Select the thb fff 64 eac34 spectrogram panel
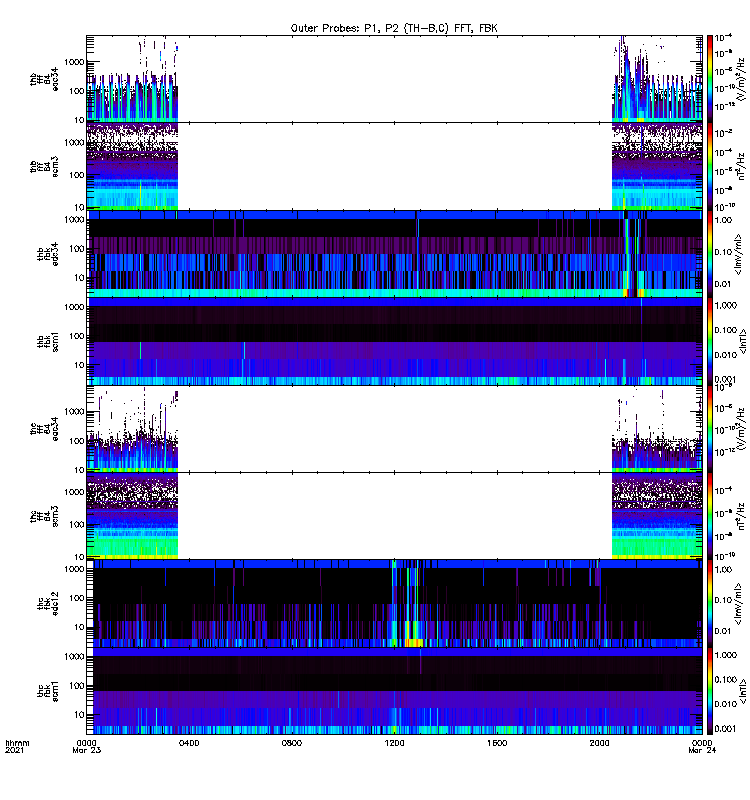 point(394,79)
